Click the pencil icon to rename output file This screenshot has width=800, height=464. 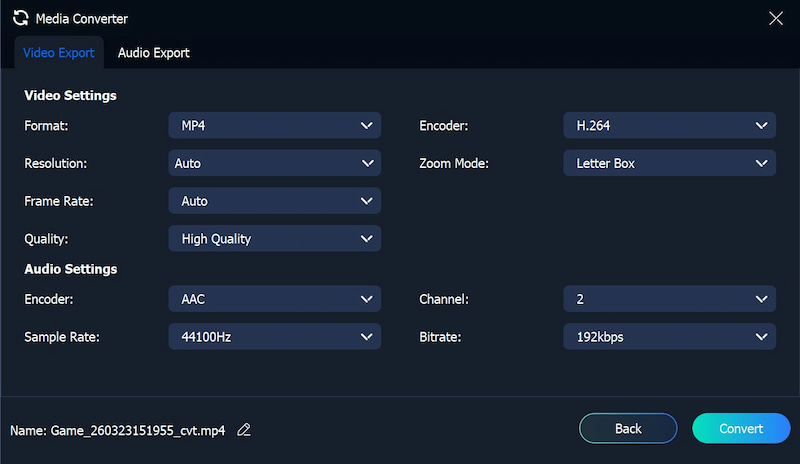coord(244,430)
